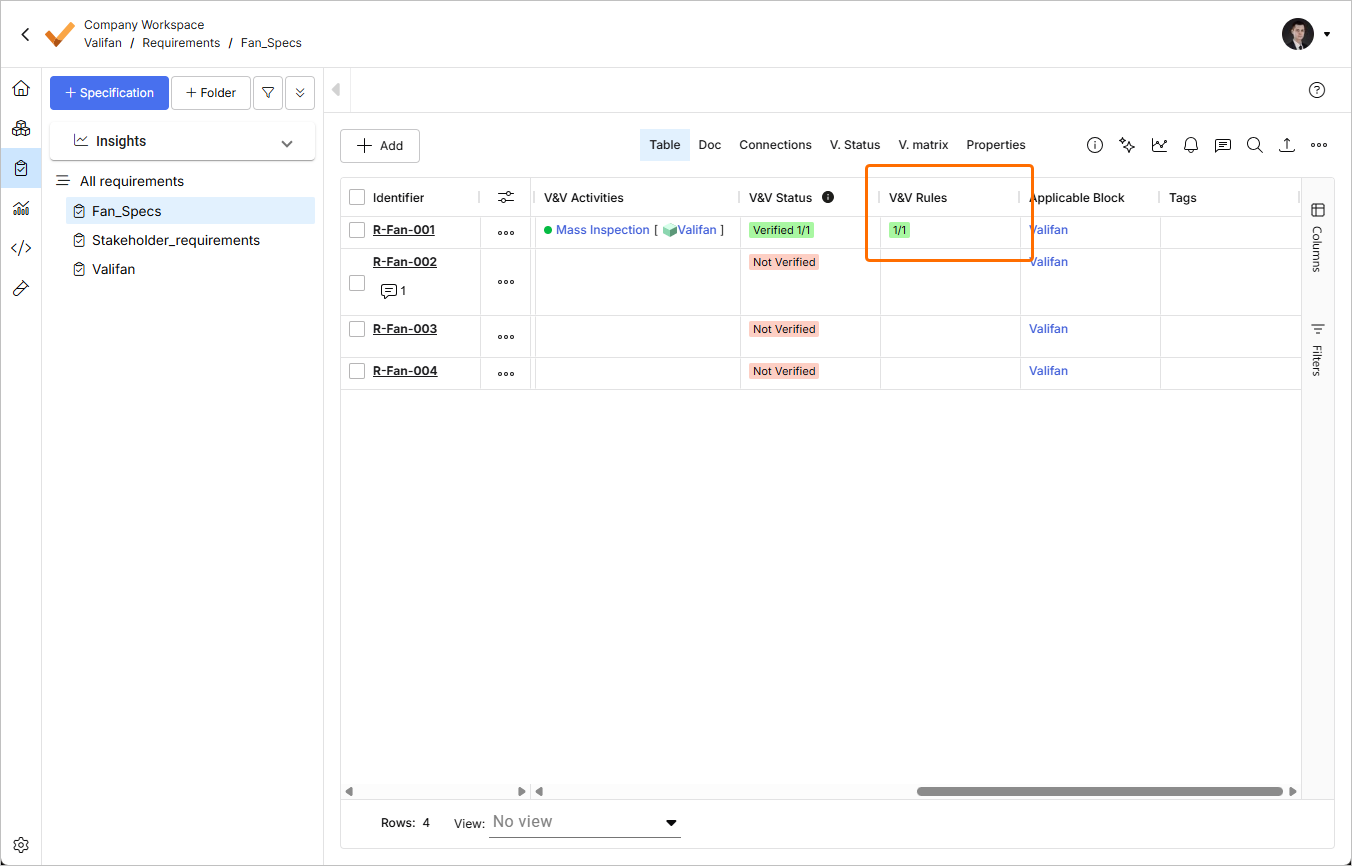This screenshot has height=866, width=1352.
Task: Open the Filters side panel
Action: (1317, 349)
